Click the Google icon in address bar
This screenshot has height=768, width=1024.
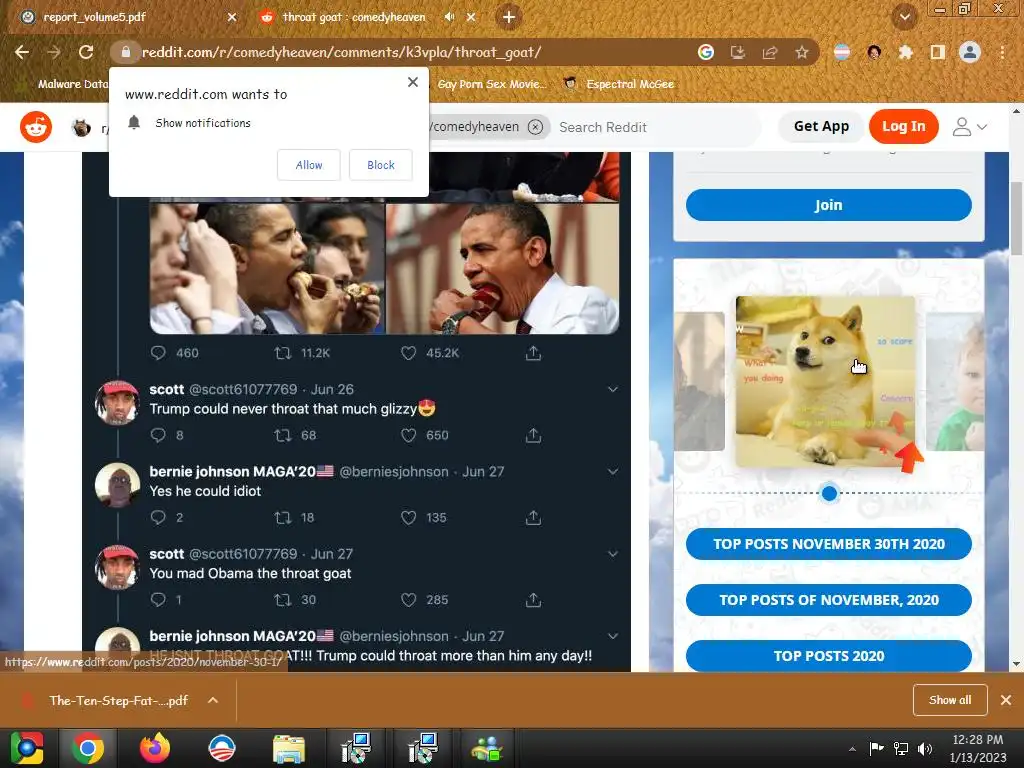pyautogui.click(x=705, y=52)
